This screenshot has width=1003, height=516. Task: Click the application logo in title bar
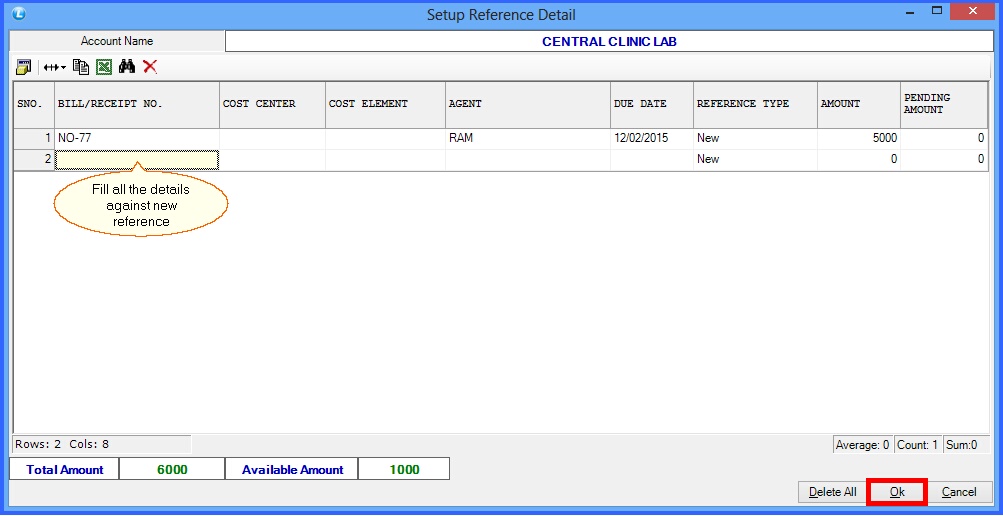point(19,13)
